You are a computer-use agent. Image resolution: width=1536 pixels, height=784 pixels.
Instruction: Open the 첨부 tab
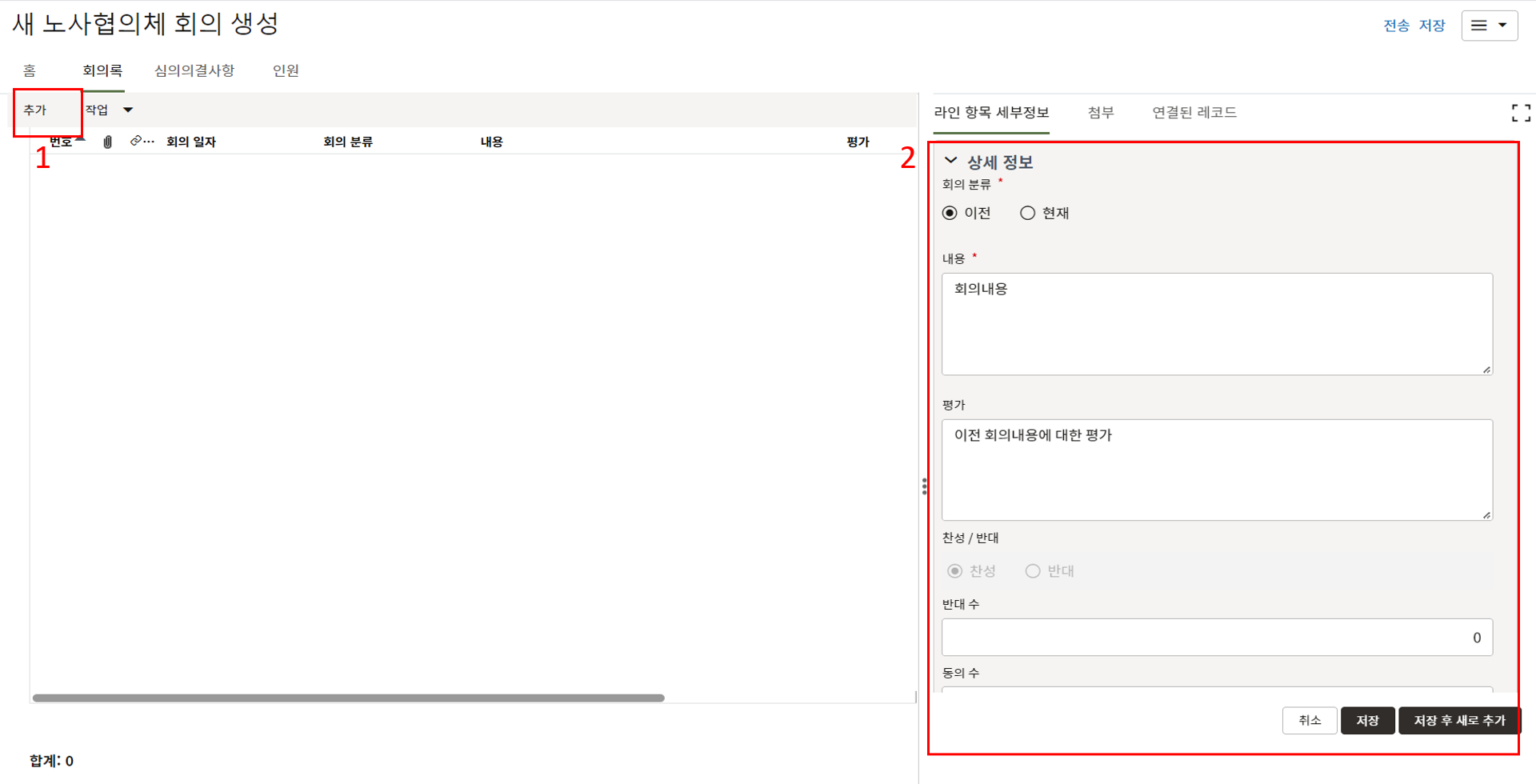coord(1100,113)
